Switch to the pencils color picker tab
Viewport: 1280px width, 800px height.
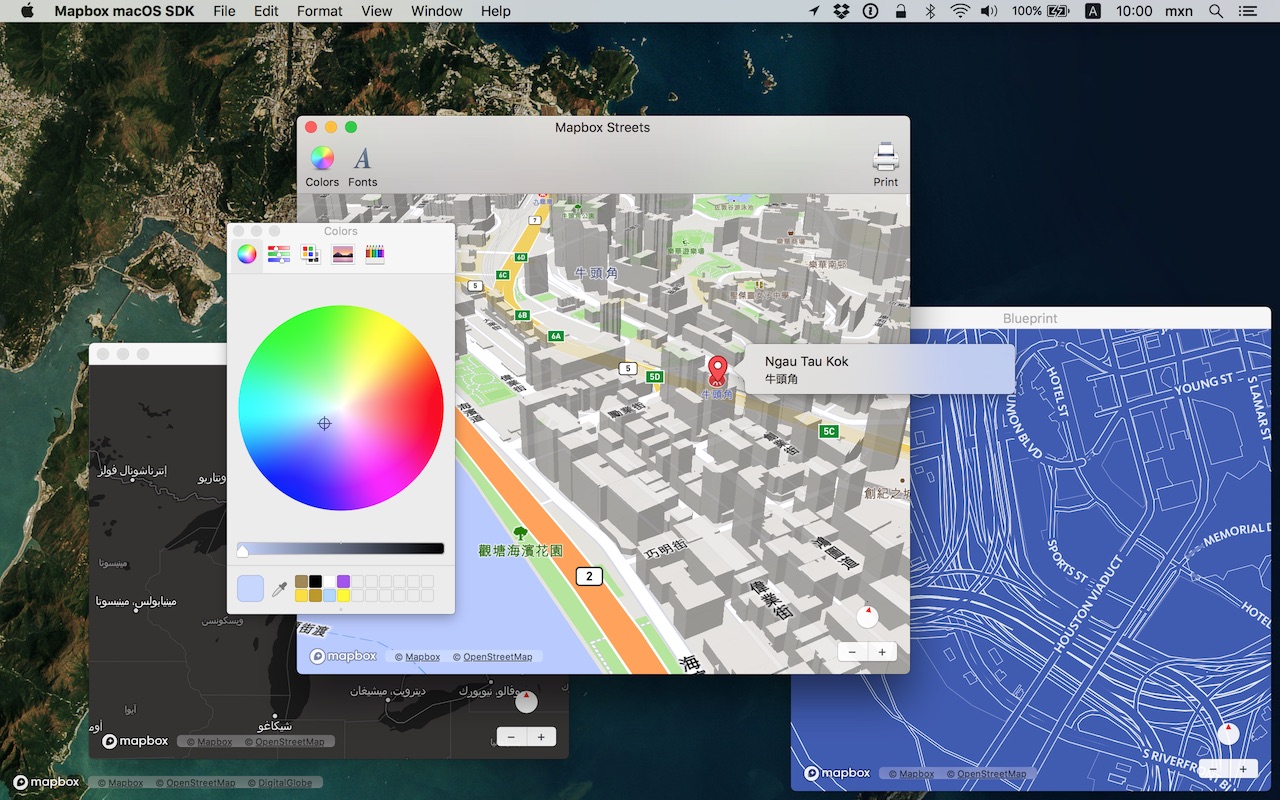[x=374, y=254]
